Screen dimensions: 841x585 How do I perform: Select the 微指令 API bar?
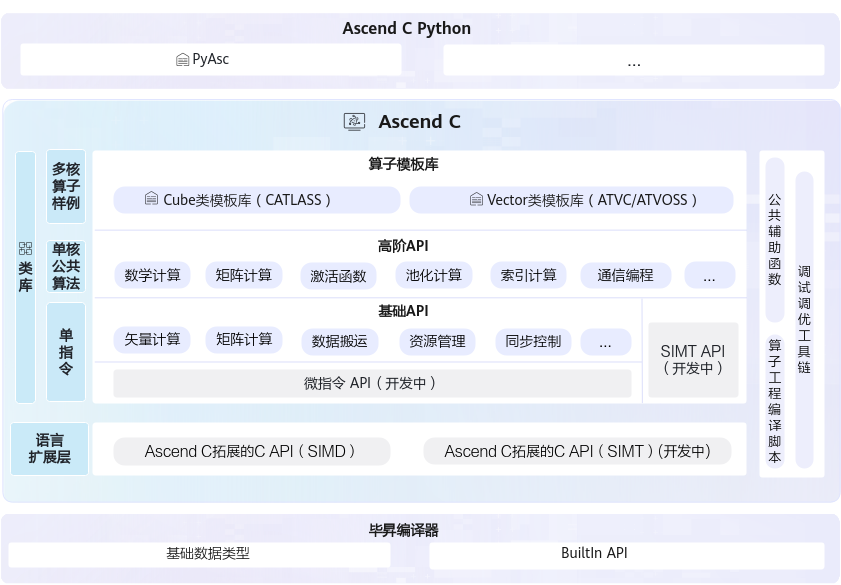click(372, 383)
